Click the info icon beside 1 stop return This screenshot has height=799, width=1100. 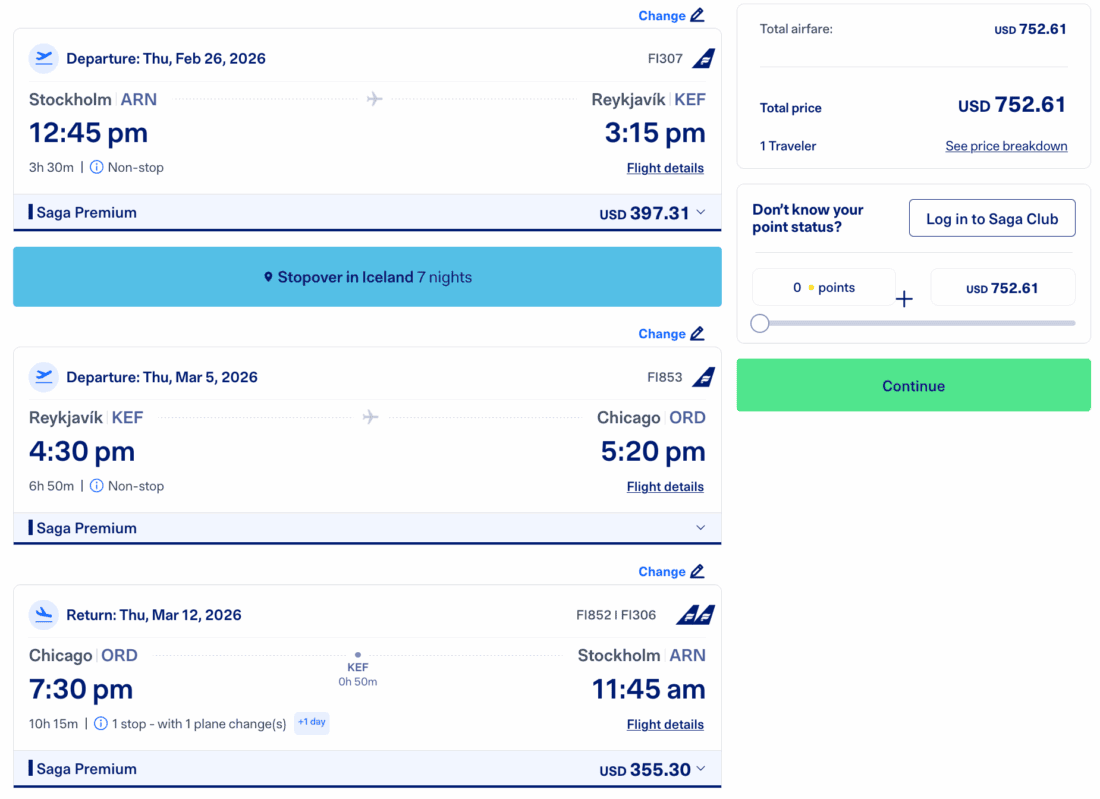coord(101,724)
